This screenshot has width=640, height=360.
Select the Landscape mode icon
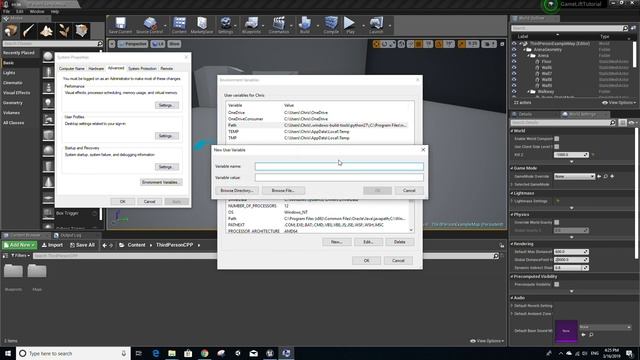[46, 31]
